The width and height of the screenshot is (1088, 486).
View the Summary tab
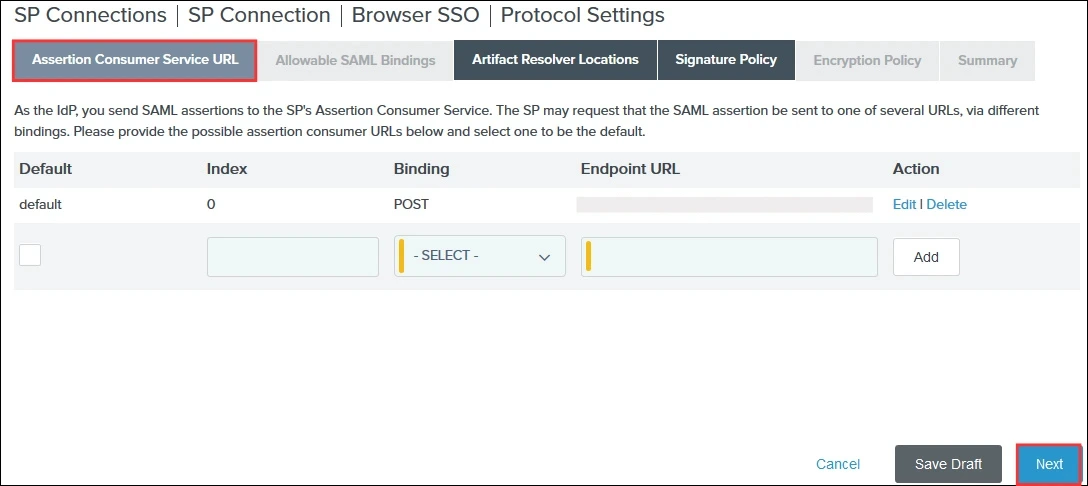coord(987,60)
